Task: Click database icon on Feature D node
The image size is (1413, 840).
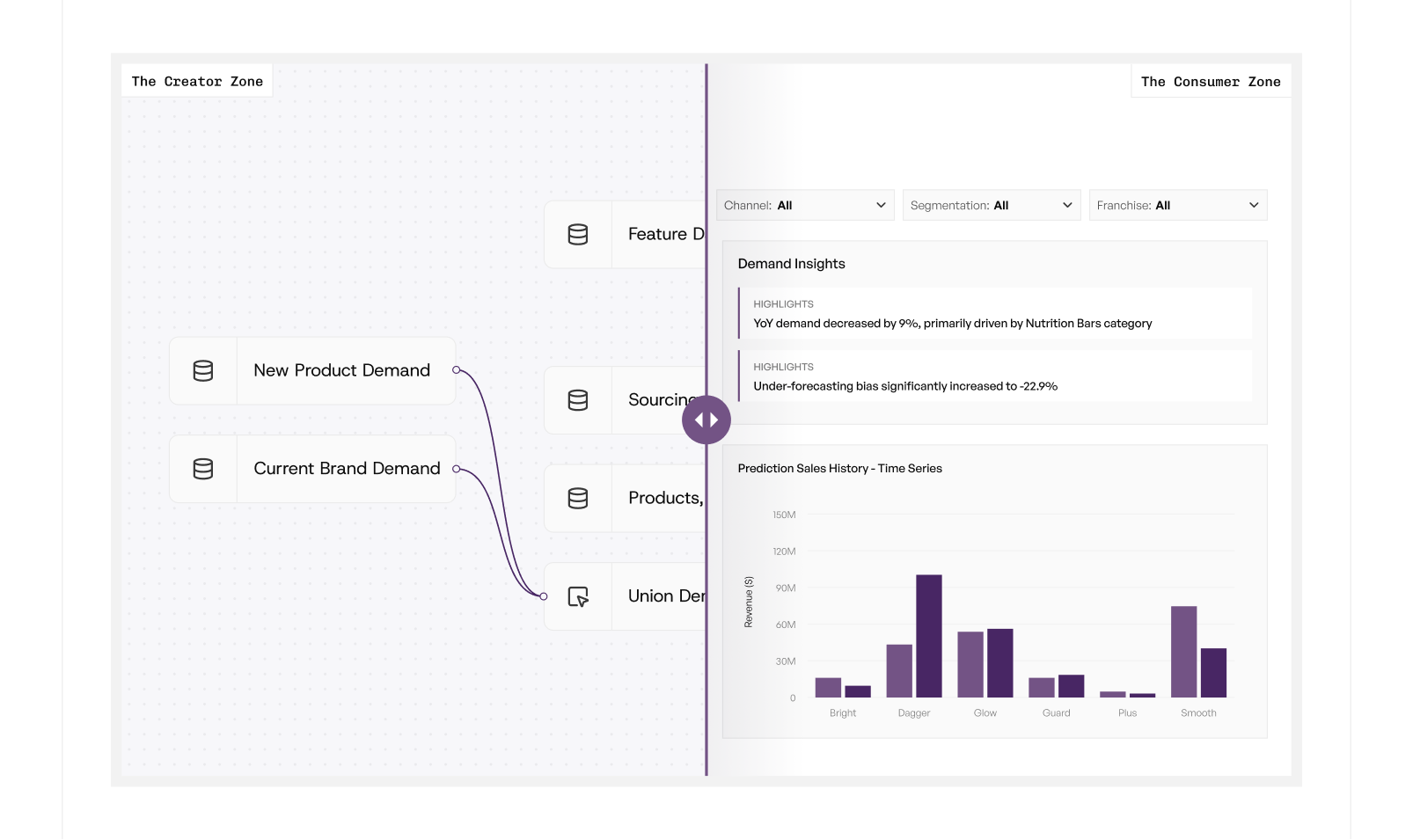Action: [578, 235]
